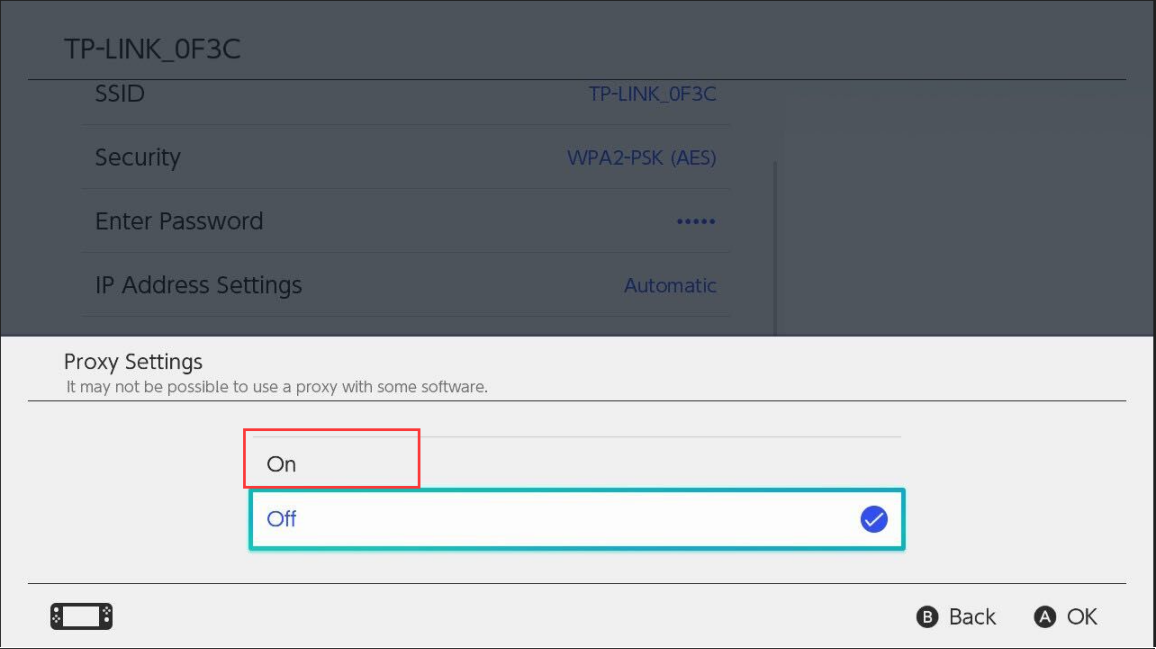1156x649 pixels.
Task: Click the WPA2-PSK (AES) security value
Action: tap(641, 158)
